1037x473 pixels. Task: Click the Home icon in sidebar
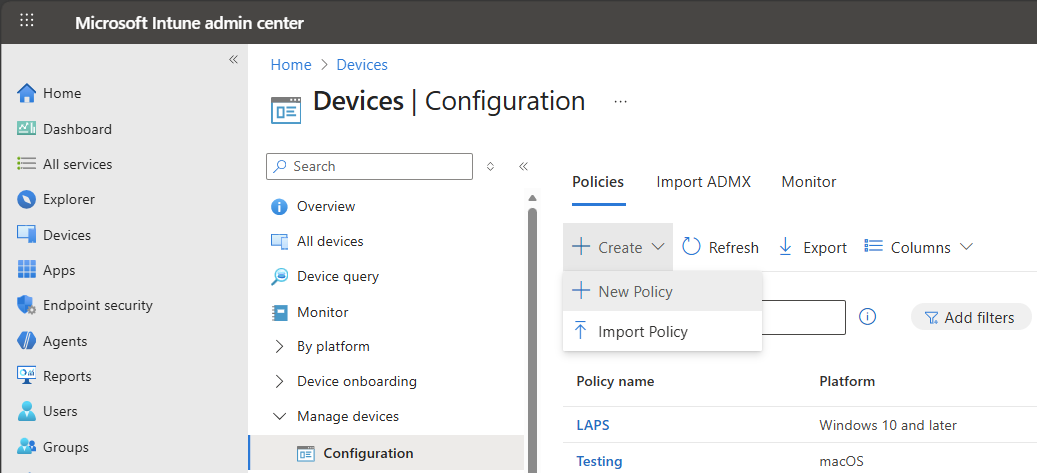pos(27,94)
